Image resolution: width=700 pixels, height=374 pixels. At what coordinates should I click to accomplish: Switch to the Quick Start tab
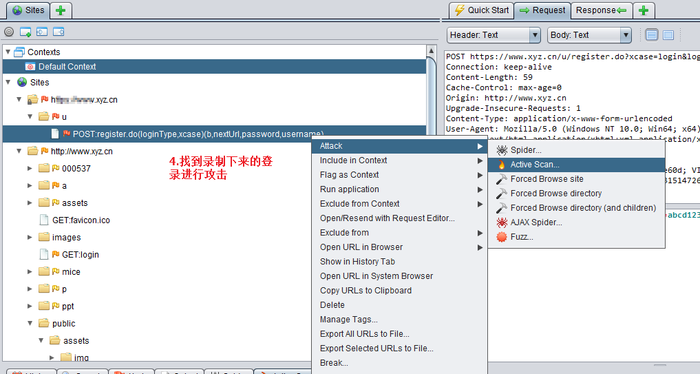[x=481, y=10]
